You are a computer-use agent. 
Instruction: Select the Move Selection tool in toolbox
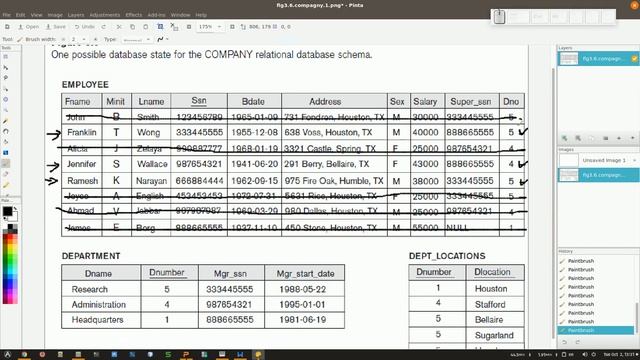(x=6, y=89)
